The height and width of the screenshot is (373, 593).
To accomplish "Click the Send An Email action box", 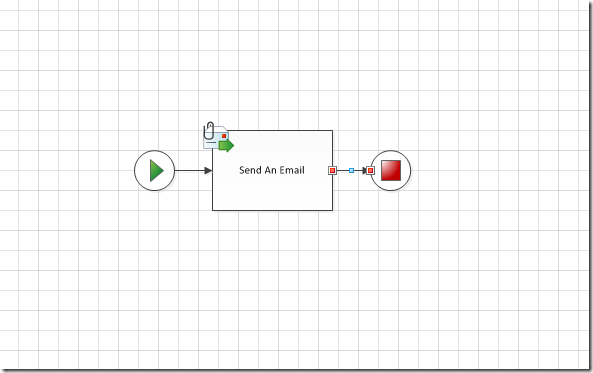I will pos(273,171).
